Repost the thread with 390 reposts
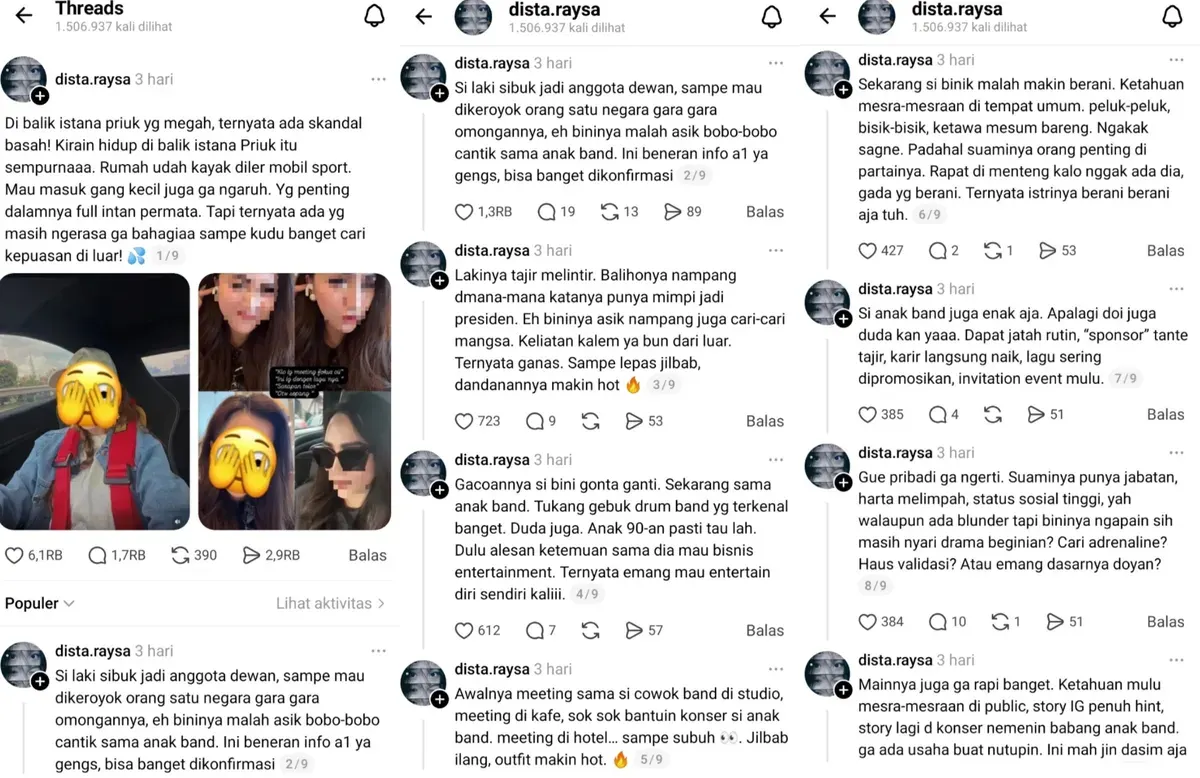1200x778 pixels. click(181, 555)
